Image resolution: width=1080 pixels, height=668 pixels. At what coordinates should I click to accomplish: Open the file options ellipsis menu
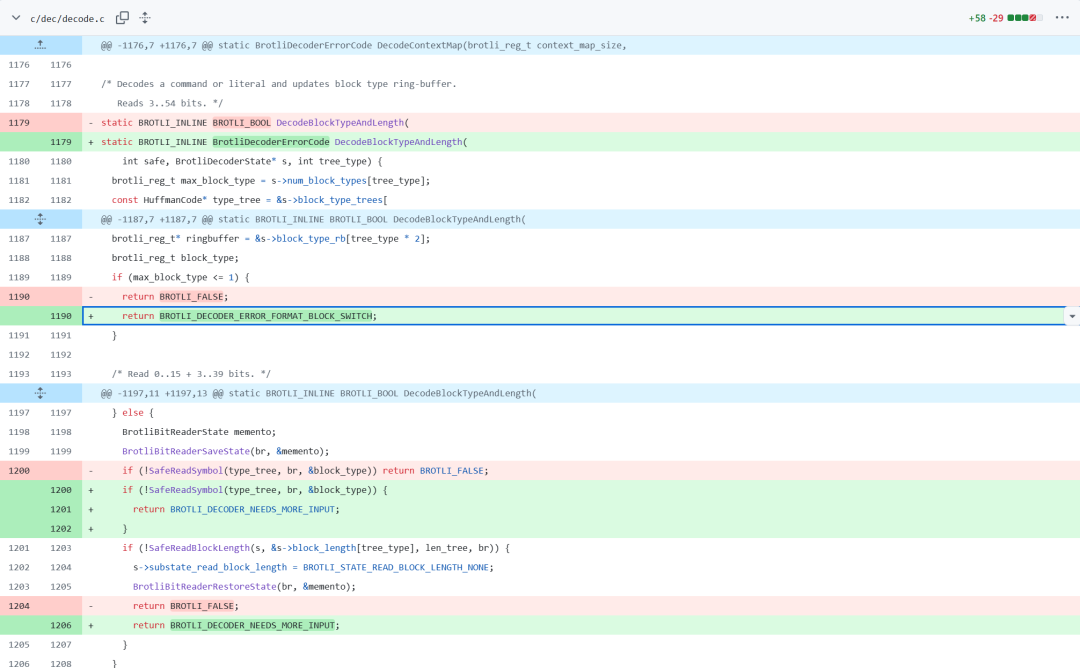[x=1061, y=17]
